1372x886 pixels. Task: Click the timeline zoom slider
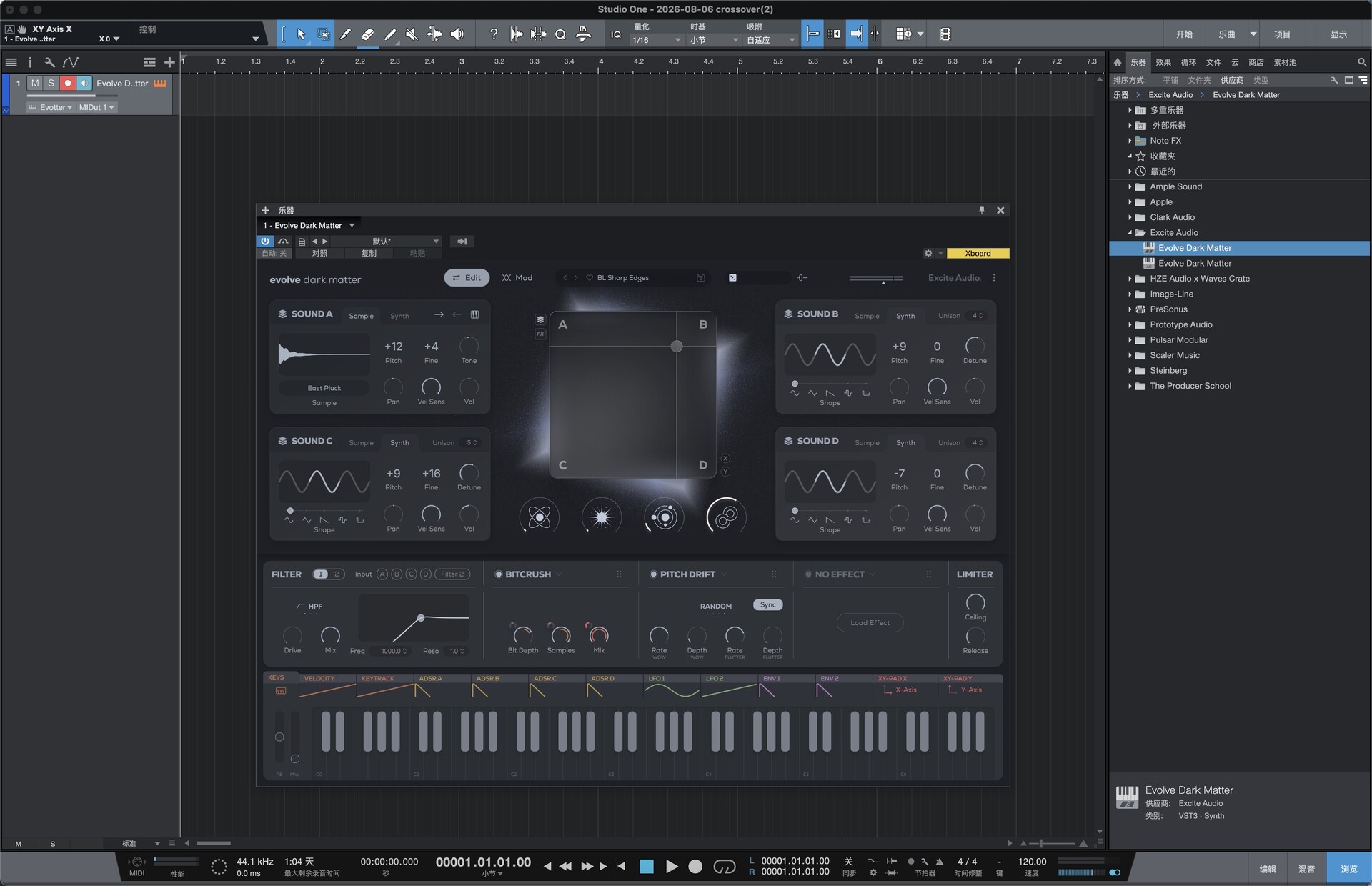(1053, 844)
